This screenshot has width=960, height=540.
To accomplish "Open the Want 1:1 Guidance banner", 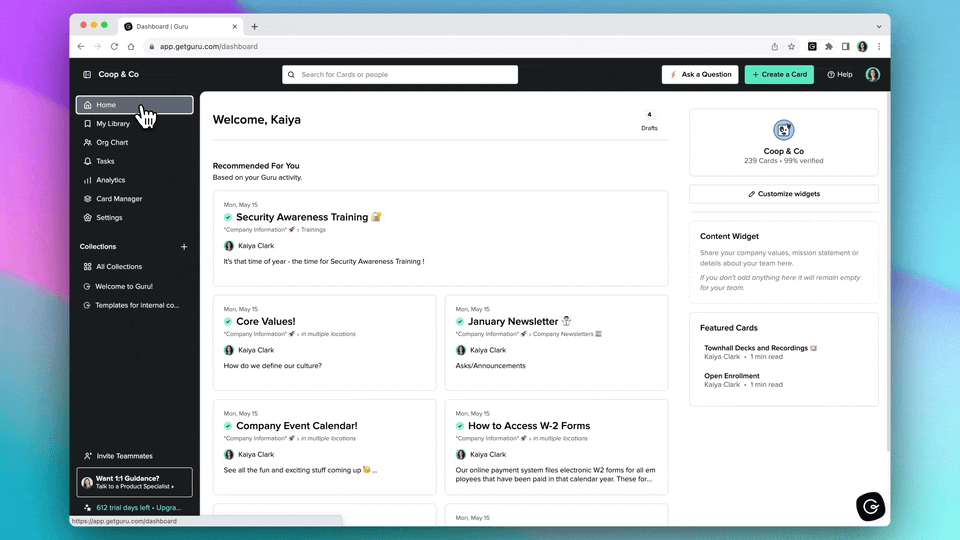I will (134, 482).
